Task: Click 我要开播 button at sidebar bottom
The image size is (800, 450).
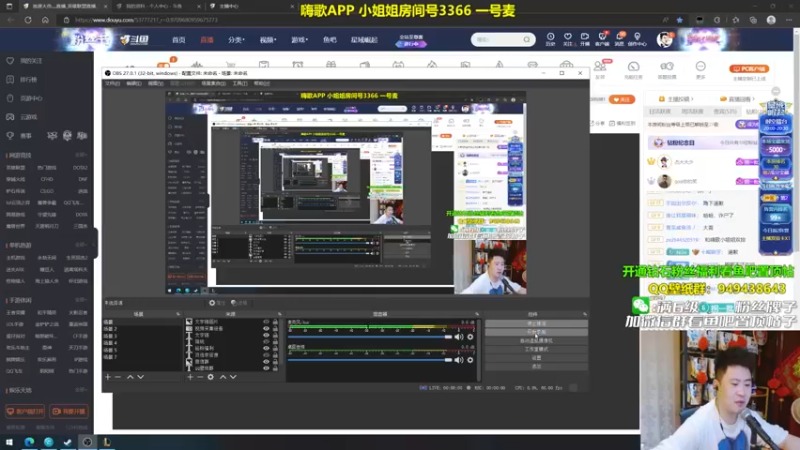Action: [69, 411]
